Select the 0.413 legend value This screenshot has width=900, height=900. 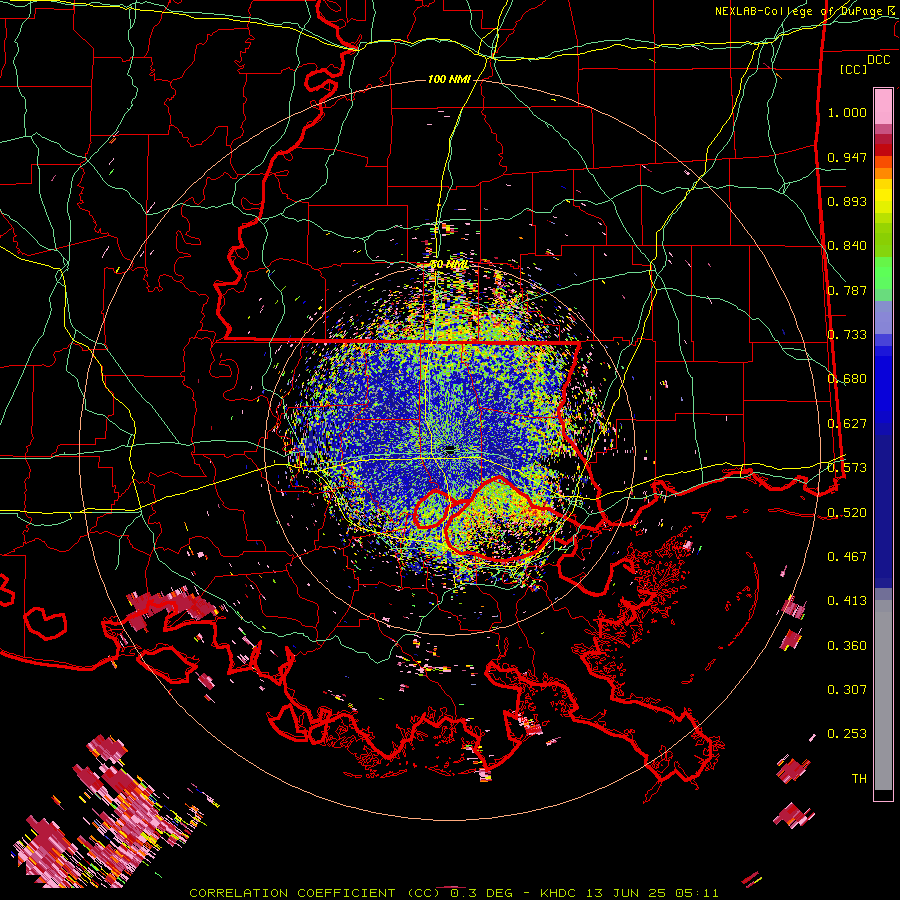click(x=847, y=601)
